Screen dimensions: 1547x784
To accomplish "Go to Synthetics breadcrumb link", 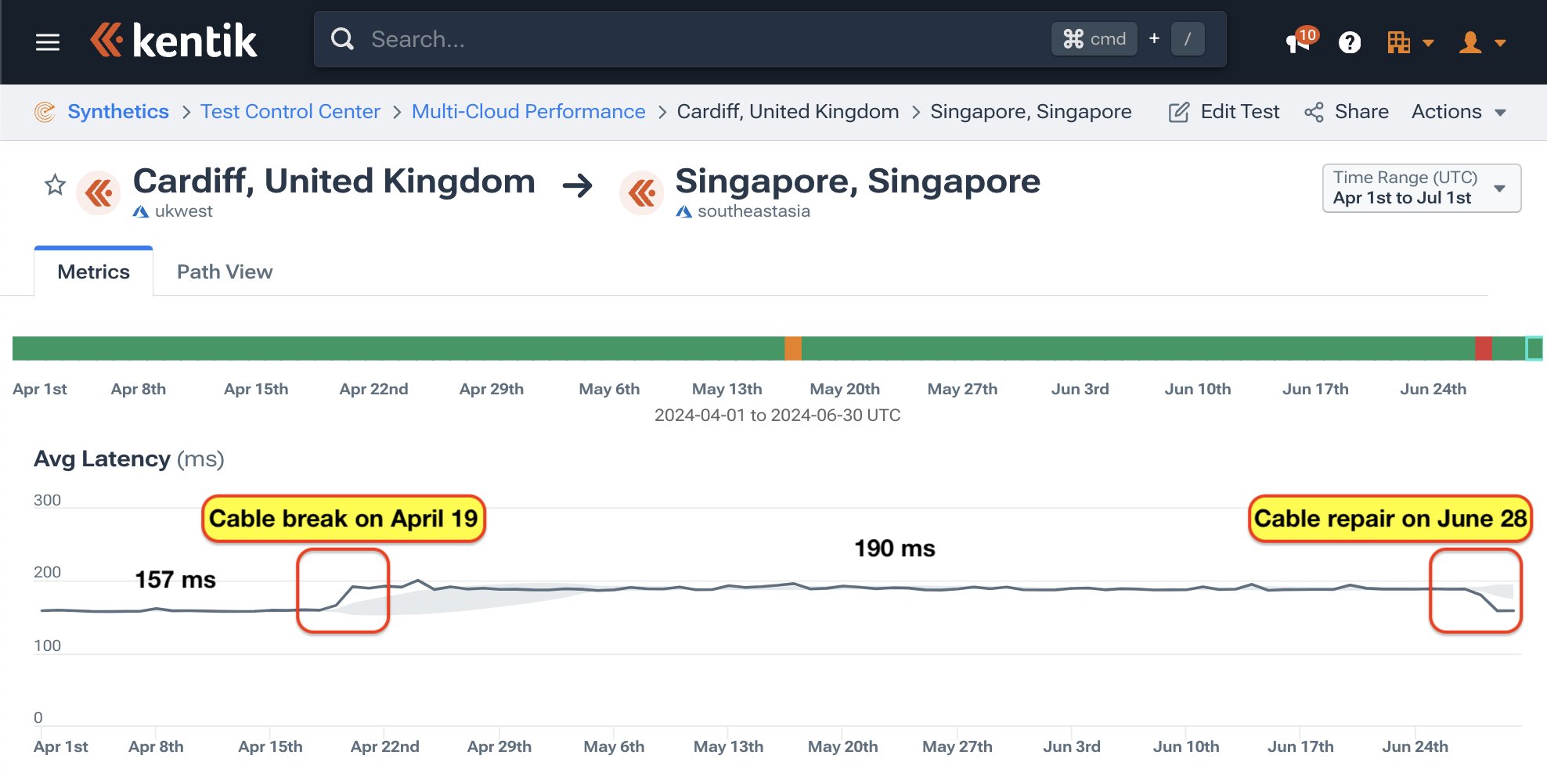I will tap(118, 112).
